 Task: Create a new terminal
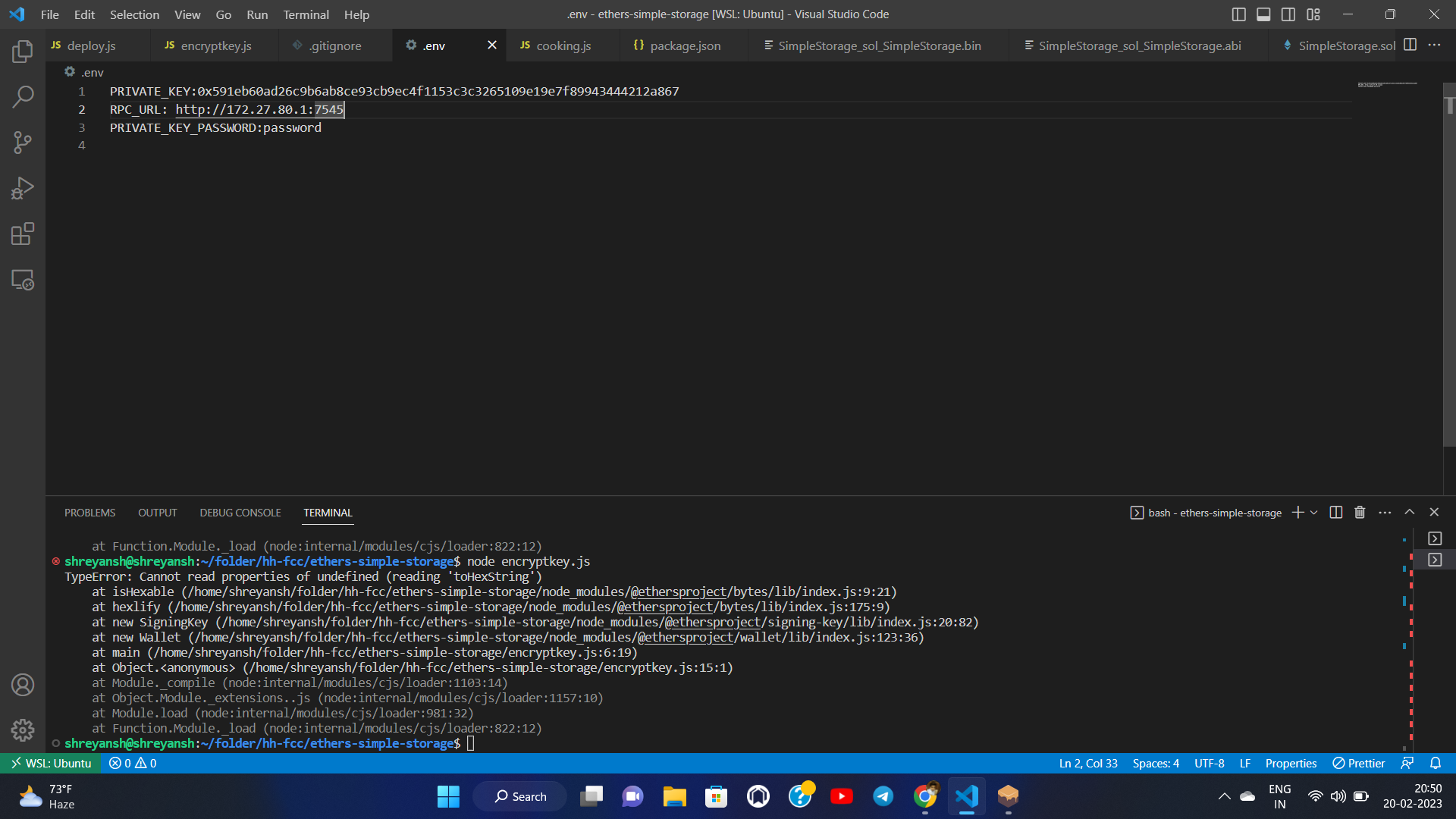1298,513
